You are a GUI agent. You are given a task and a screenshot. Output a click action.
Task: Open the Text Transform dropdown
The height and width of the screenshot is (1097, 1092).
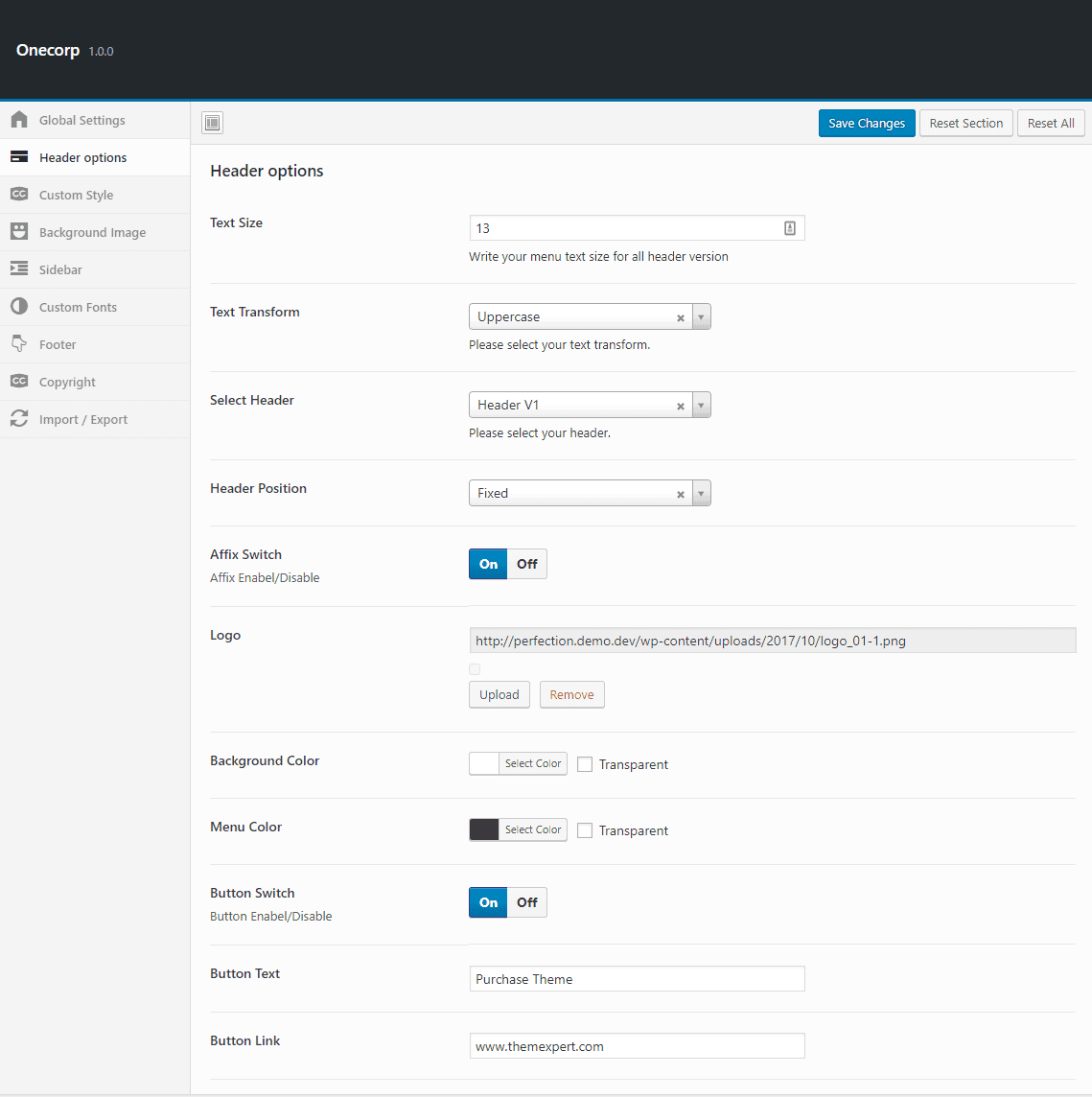pos(701,316)
